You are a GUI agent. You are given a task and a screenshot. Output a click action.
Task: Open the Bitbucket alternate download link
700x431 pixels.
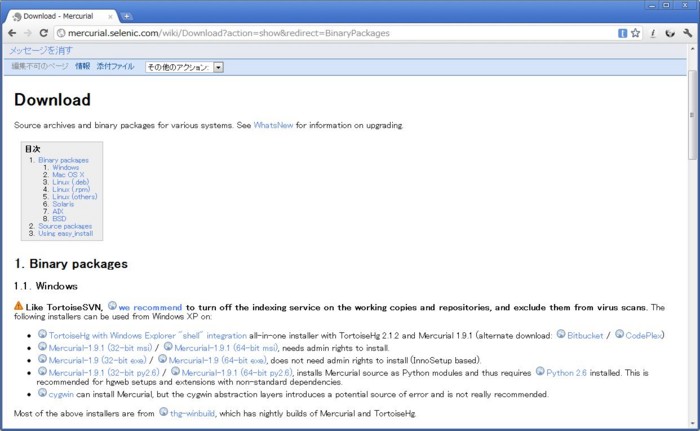[585, 335]
